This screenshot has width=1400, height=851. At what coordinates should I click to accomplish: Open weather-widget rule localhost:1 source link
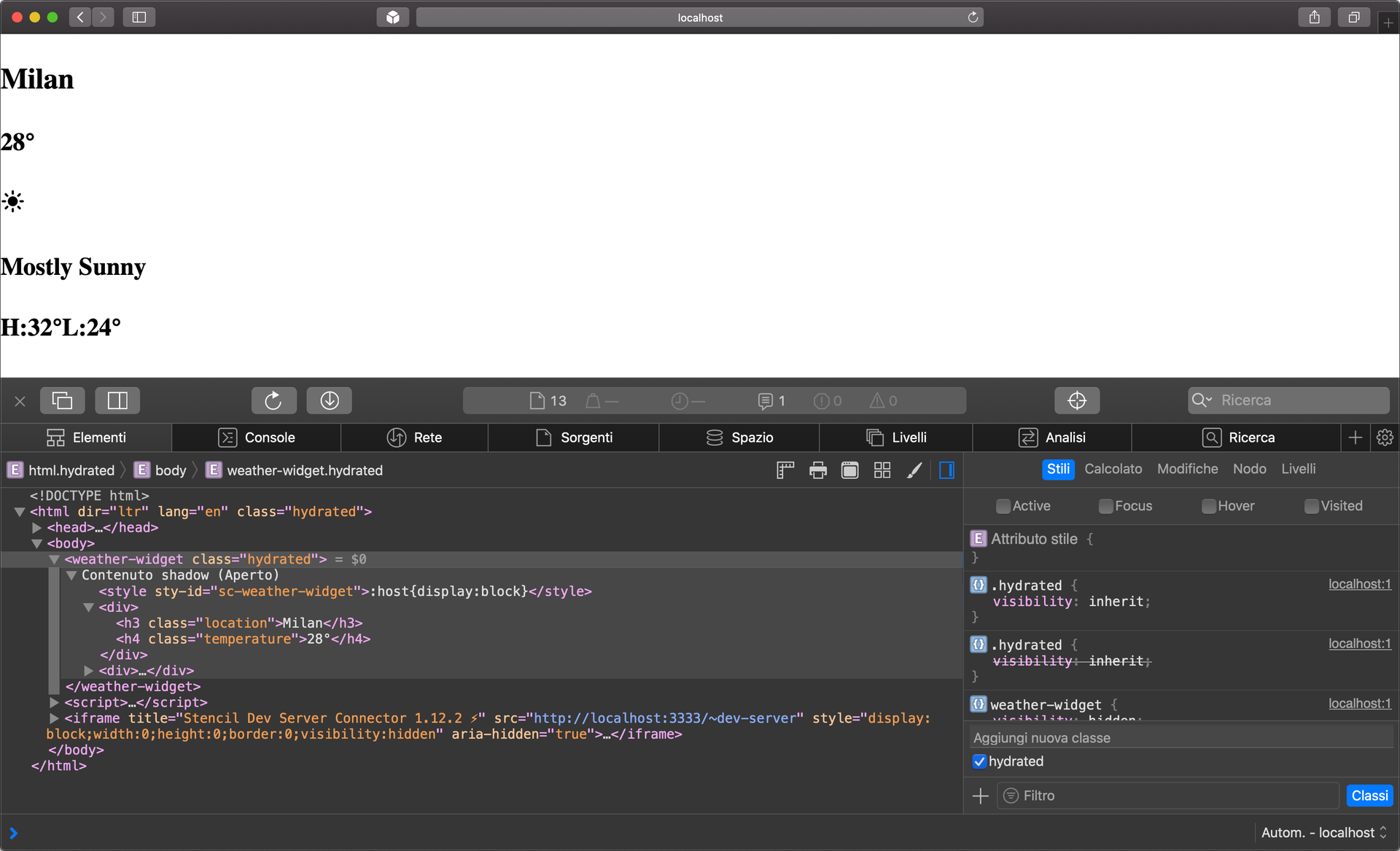pos(1359,704)
